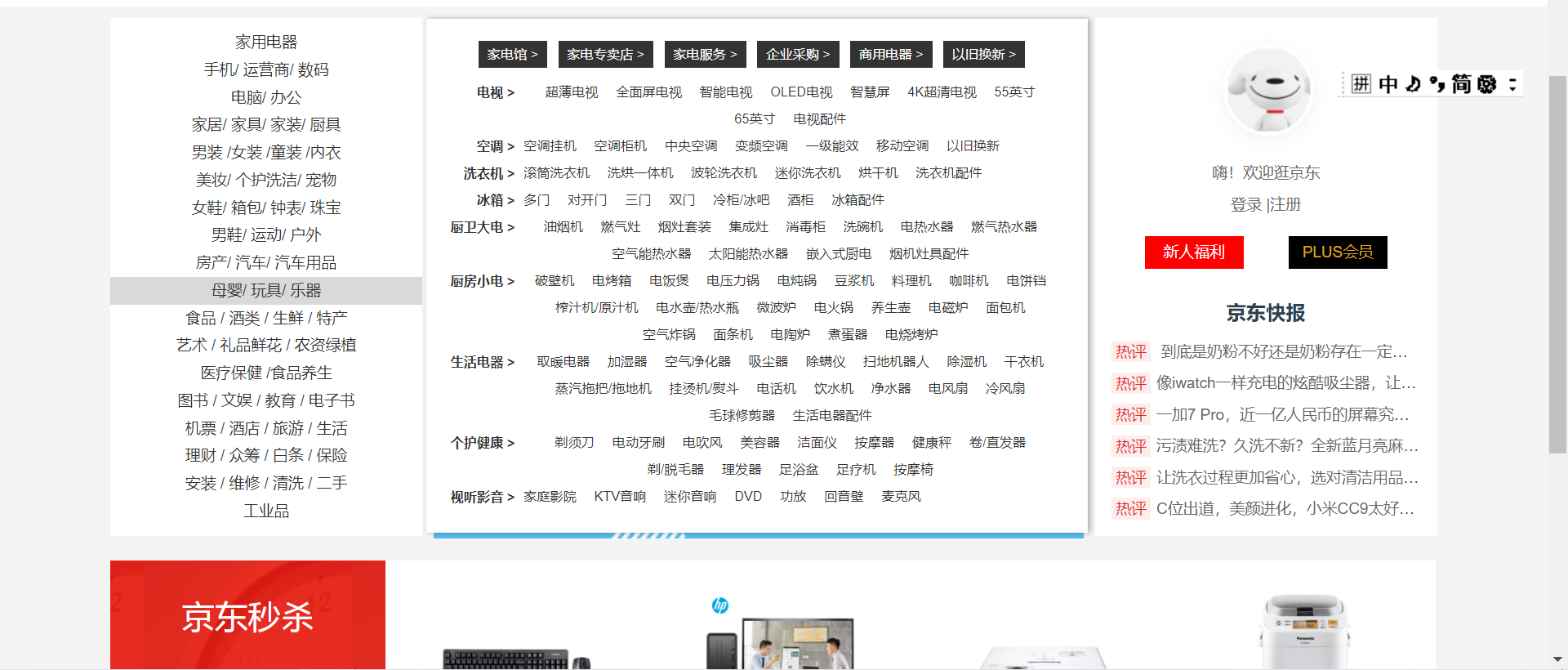Open the 企业采购 category button
1568x670 pixels.
point(798,54)
